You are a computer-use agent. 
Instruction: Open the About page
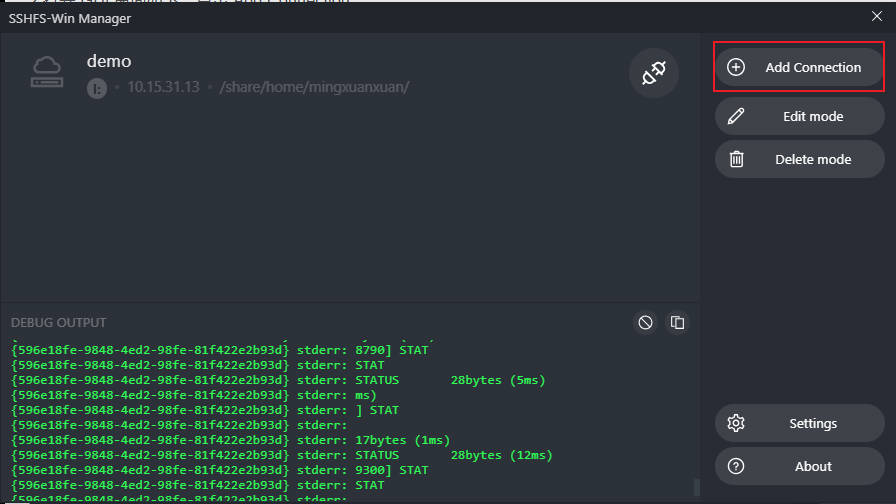point(811,466)
